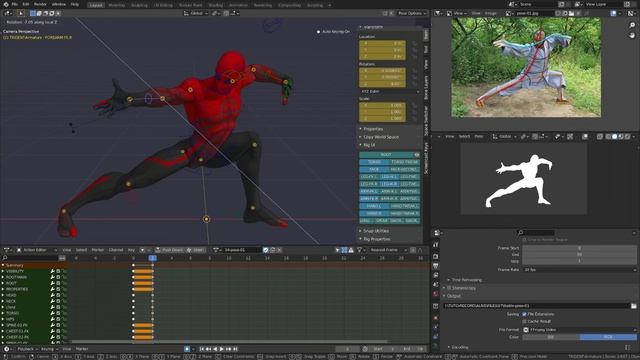Open folder icon to load image
Screen dimensions: 640x360
(571, 13)
